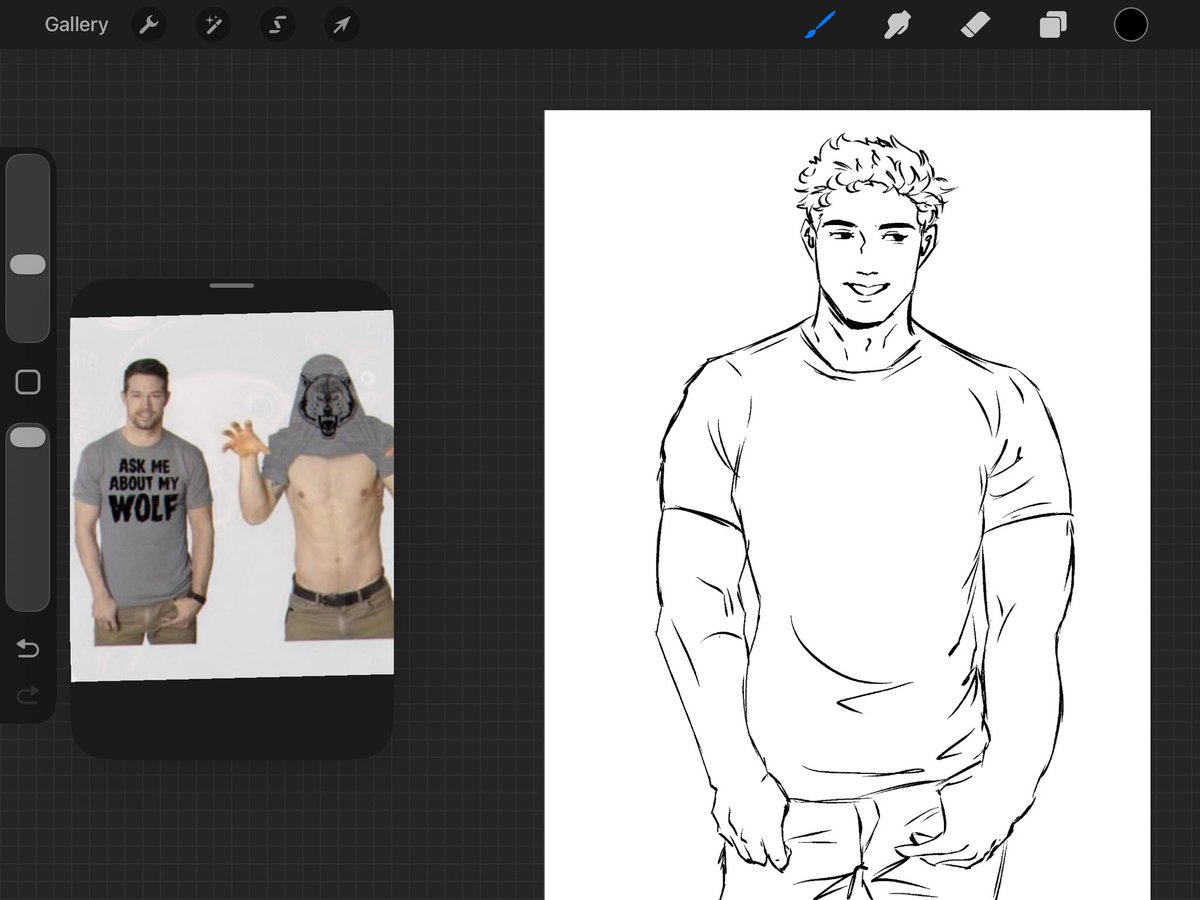The height and width of the screenshot is (900, 1200).
Task: Select the Smudge tool
Action: [897, 25]
